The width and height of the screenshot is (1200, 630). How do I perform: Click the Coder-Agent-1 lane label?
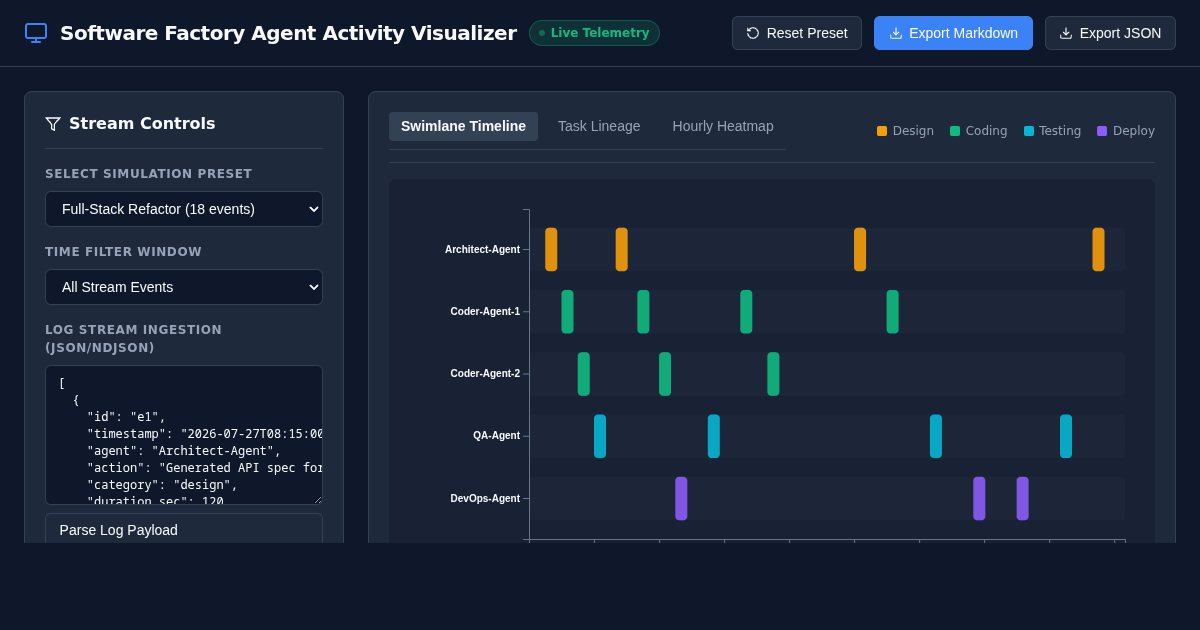pyautogui.click(x=485, y=312)
